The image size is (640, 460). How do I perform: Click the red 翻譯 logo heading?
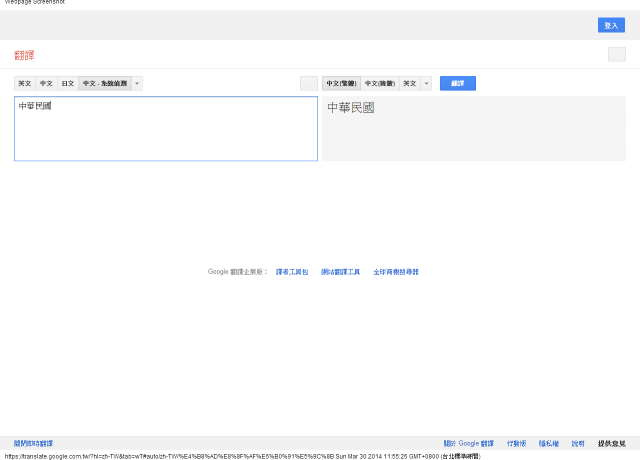point(24,55)
